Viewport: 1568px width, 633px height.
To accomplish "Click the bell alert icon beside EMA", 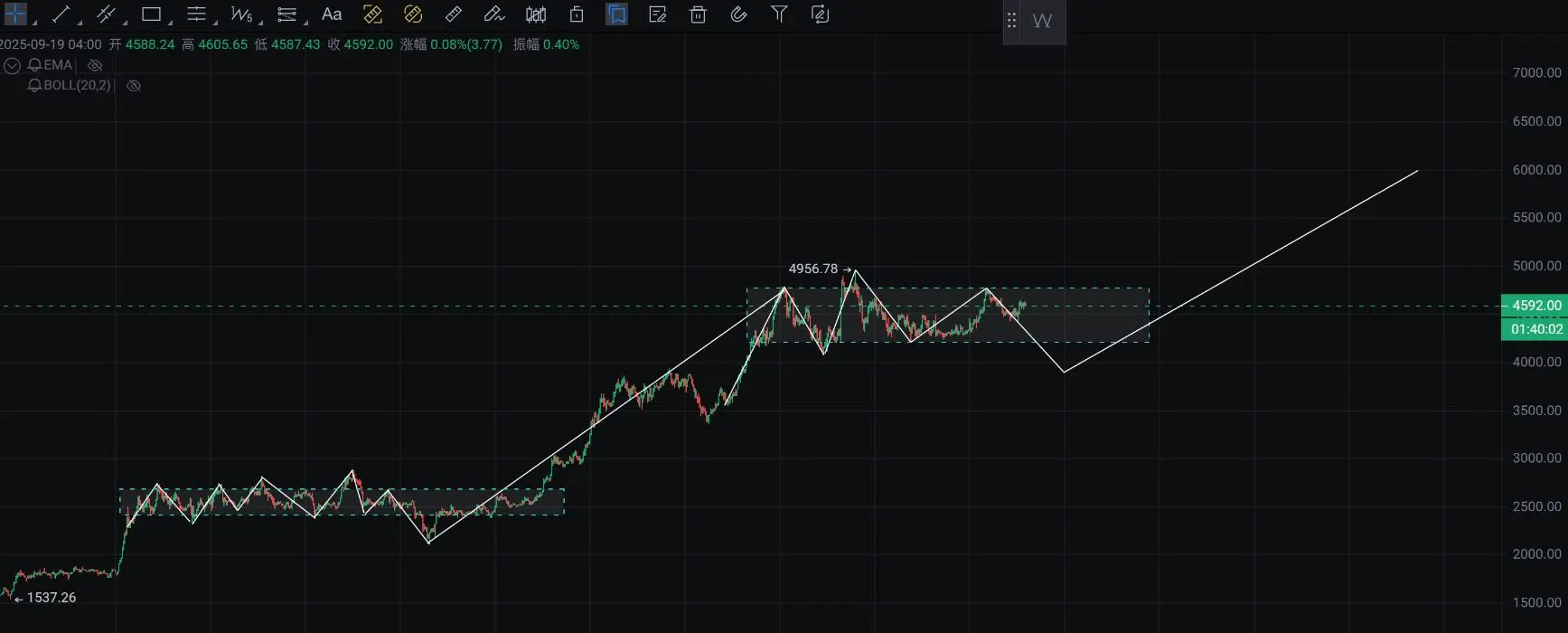I will (x=34, y=65).
